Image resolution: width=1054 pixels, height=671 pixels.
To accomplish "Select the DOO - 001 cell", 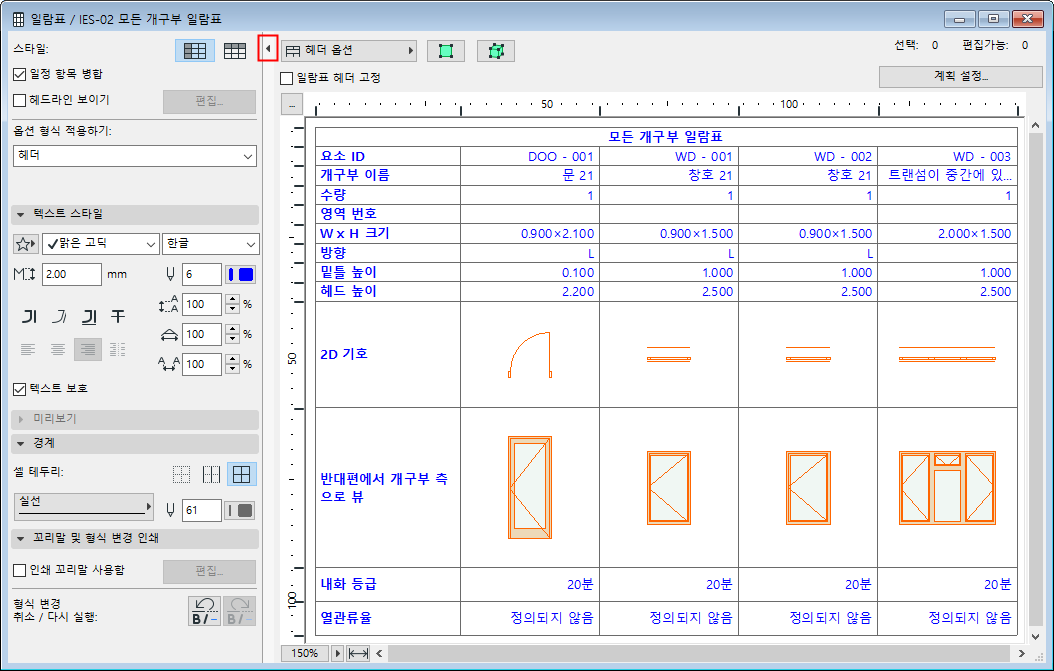I will [x=530, y=157].
